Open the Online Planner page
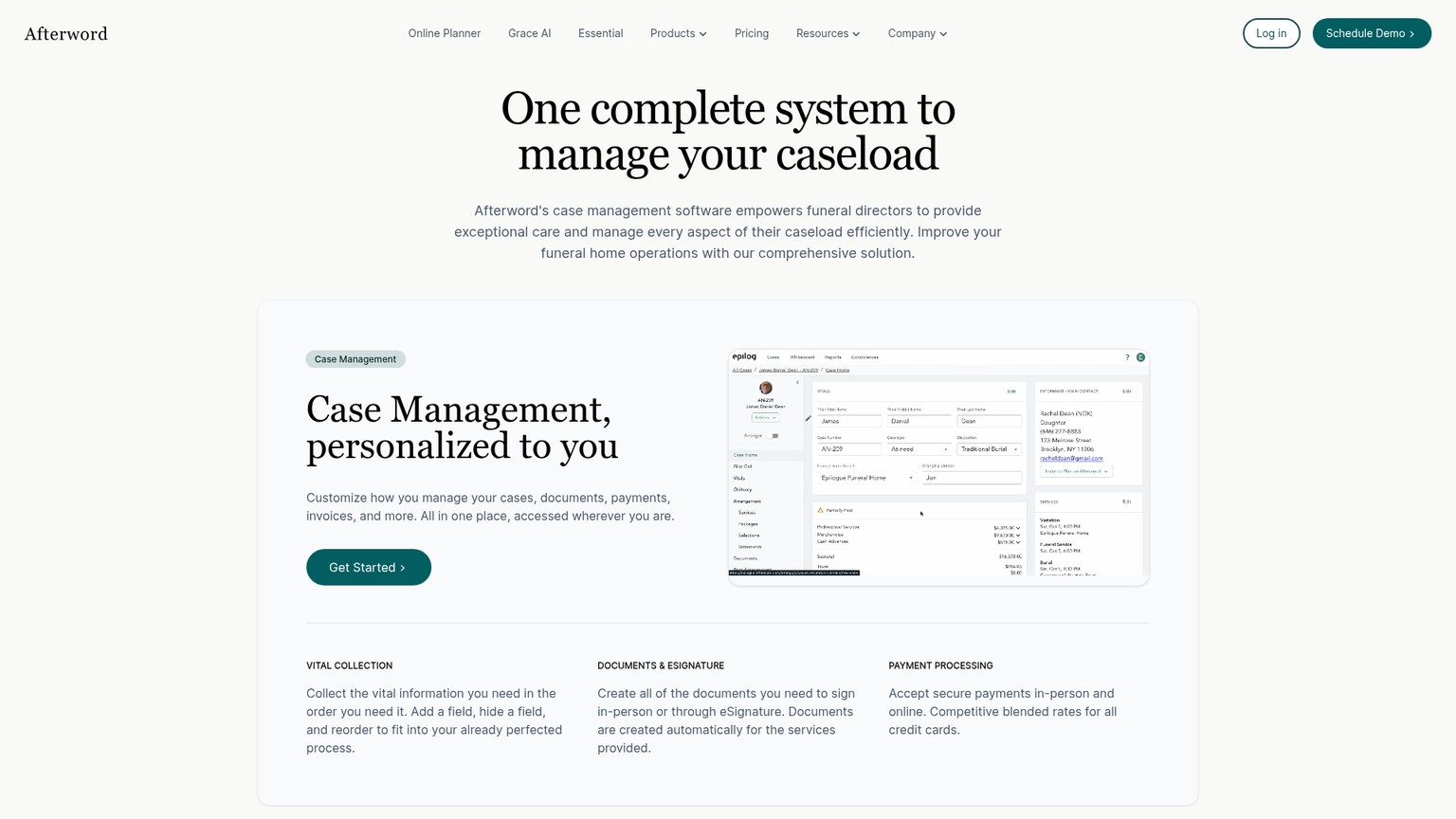1456x819 pixels. [445, 33]
